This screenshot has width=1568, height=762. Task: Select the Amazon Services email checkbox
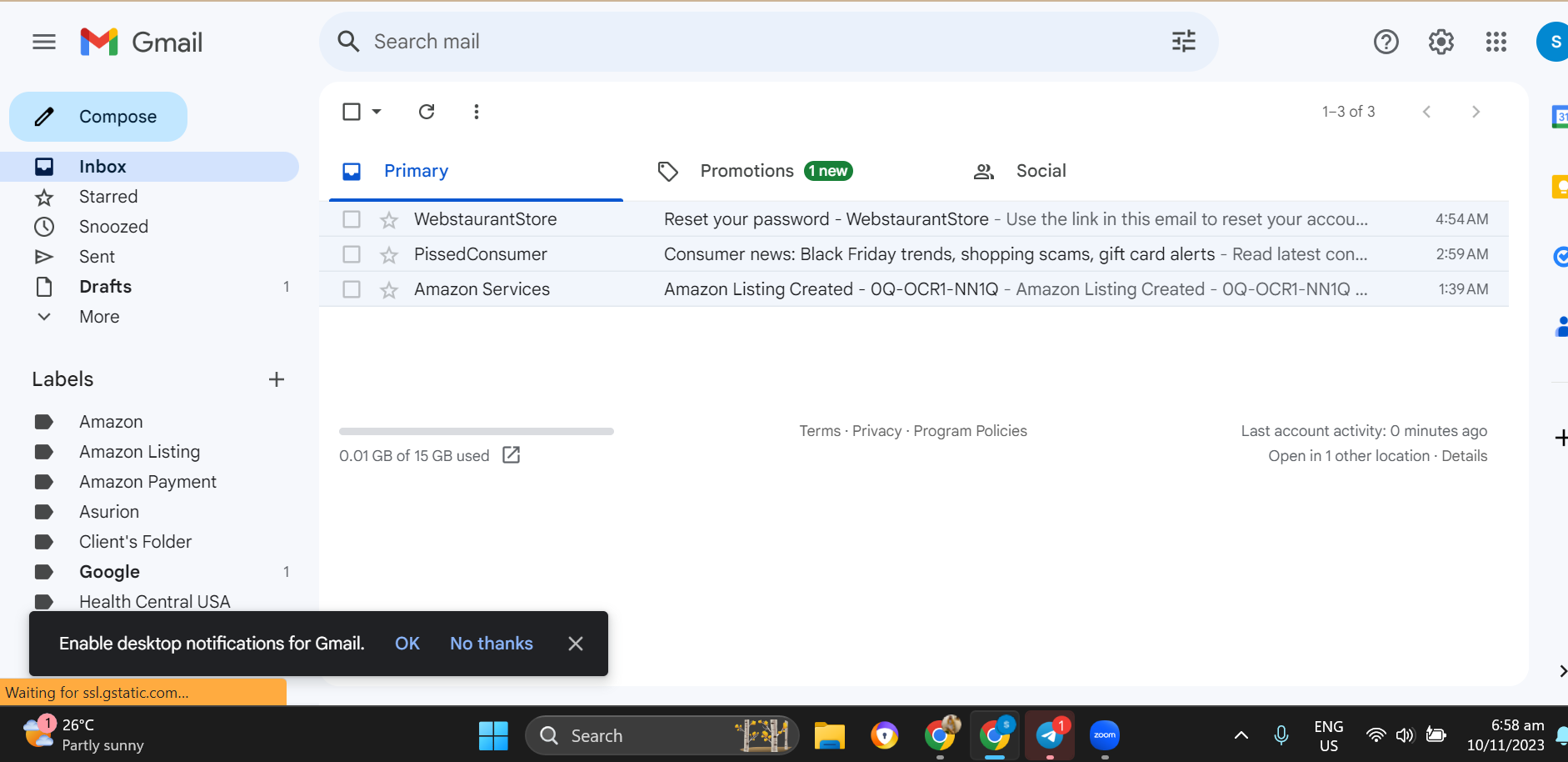352,289
